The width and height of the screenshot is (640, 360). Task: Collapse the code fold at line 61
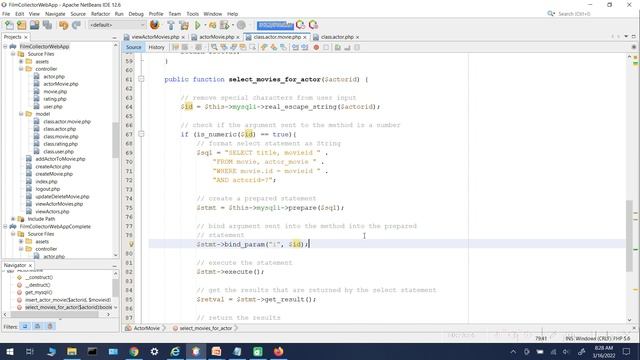pyautogui.click(x=141, y=79)
